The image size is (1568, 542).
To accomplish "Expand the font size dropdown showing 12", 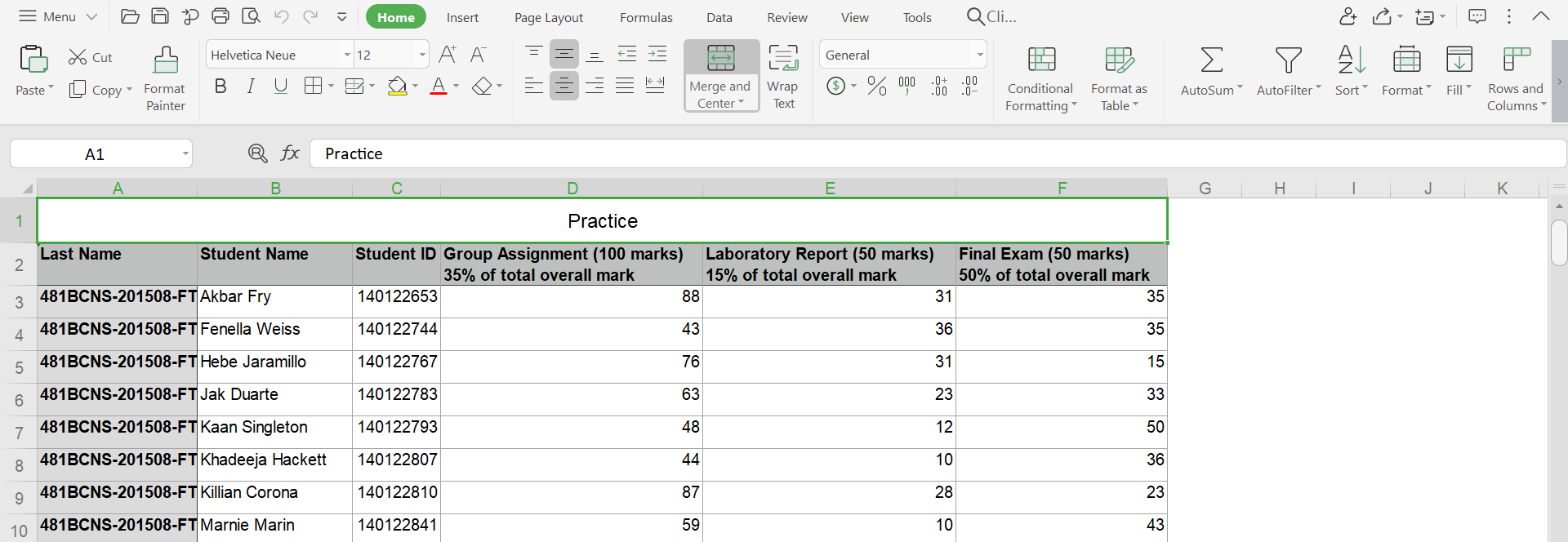I will point(422,55).
